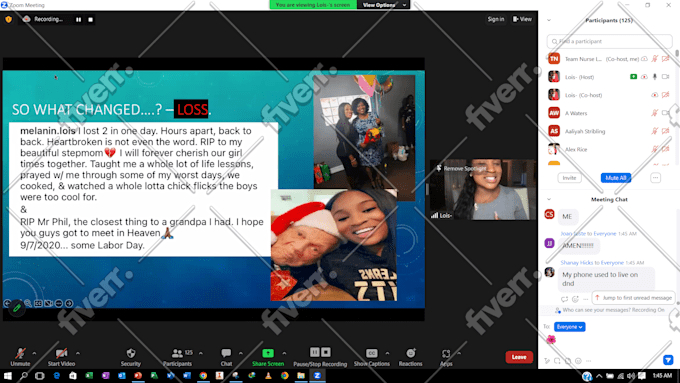Toggle video for Aaliyah Stribling

point(665,131)
